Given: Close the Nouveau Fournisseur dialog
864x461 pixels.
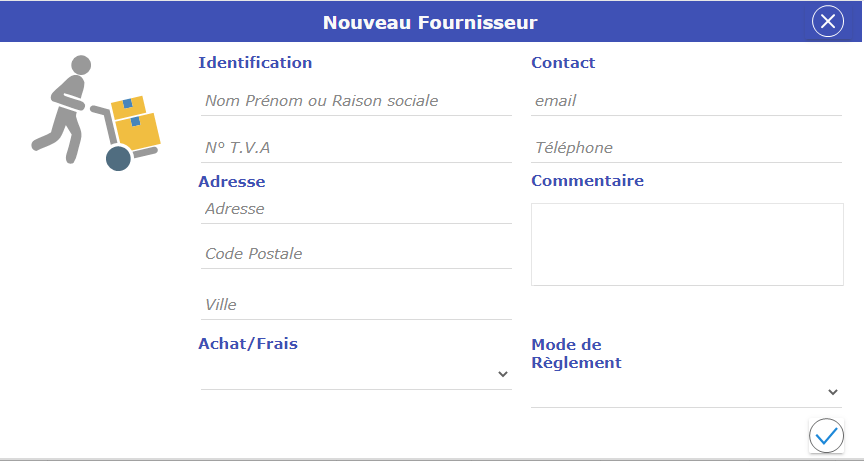Looking at the screenshot, I should pos(828,21).
